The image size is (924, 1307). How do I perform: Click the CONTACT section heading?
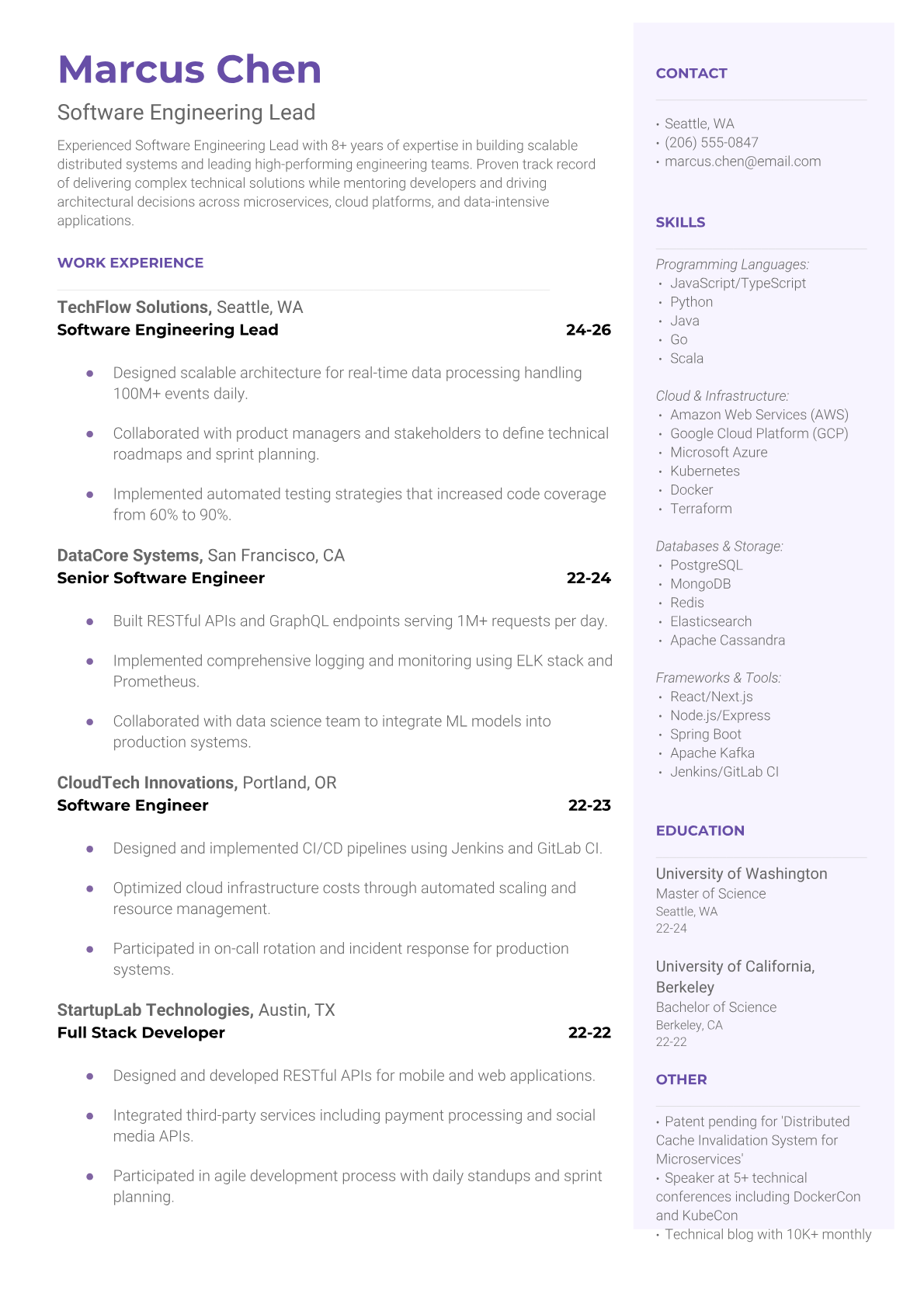point(691,74)
